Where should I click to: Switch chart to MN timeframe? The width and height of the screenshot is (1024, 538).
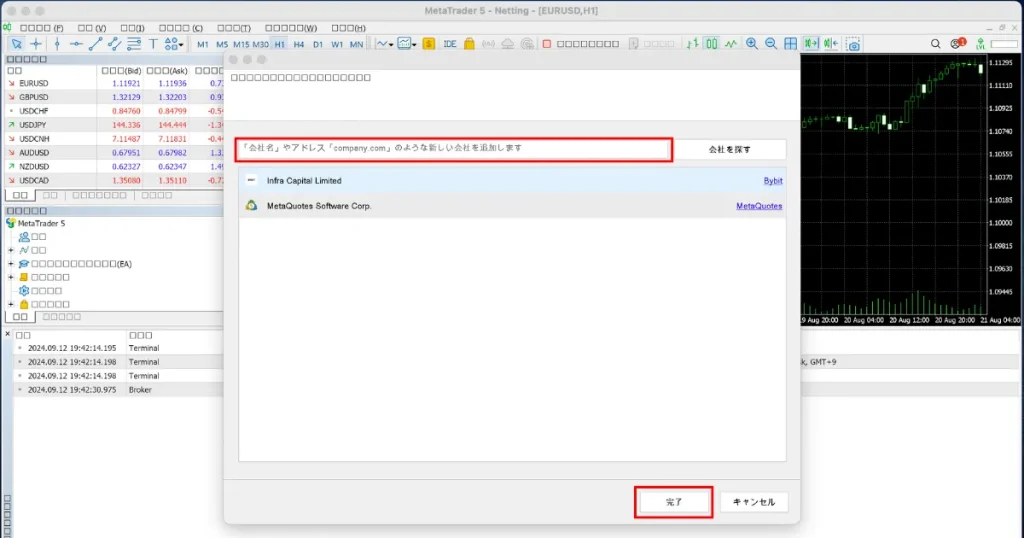[356, 44]
